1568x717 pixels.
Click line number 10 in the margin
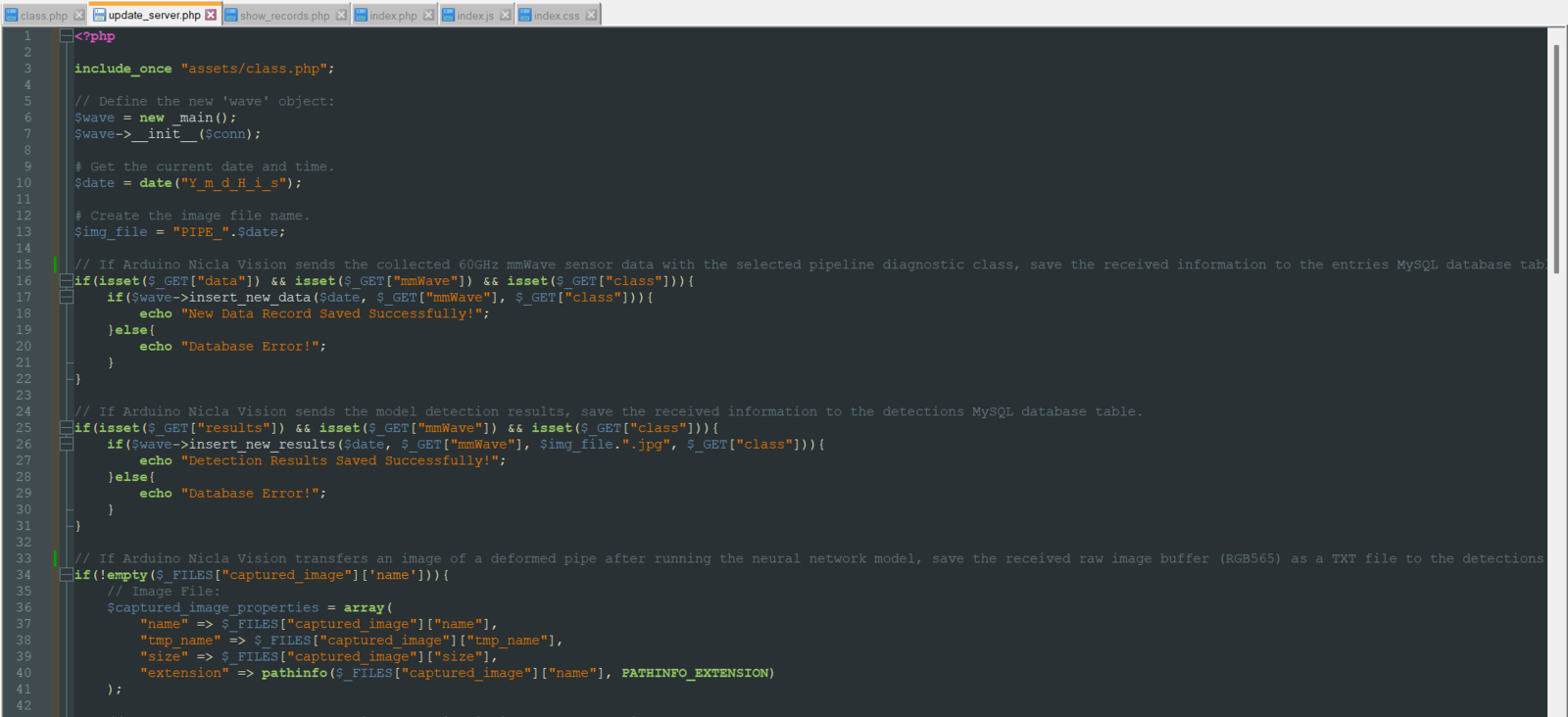[x=24, y=183]
